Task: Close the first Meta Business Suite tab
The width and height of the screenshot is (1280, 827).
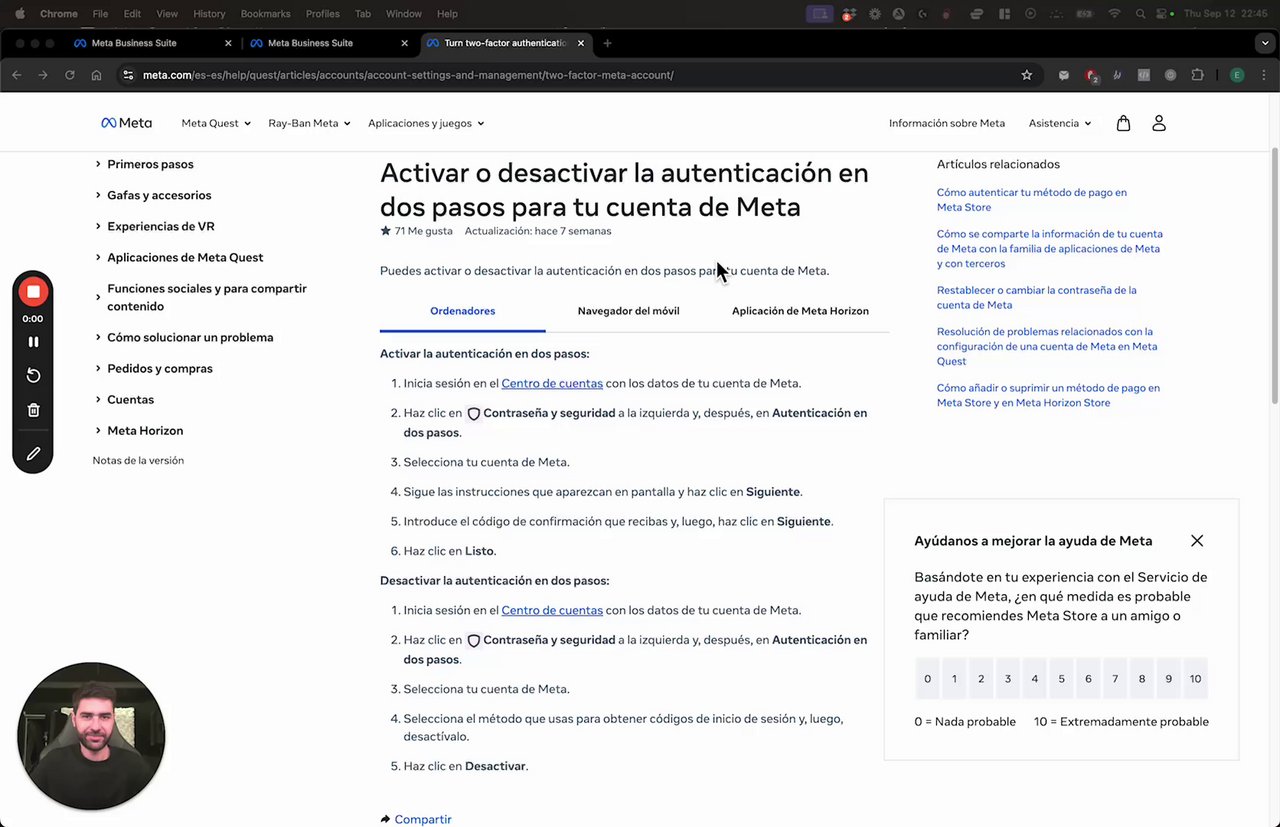Action: [228, 43]
